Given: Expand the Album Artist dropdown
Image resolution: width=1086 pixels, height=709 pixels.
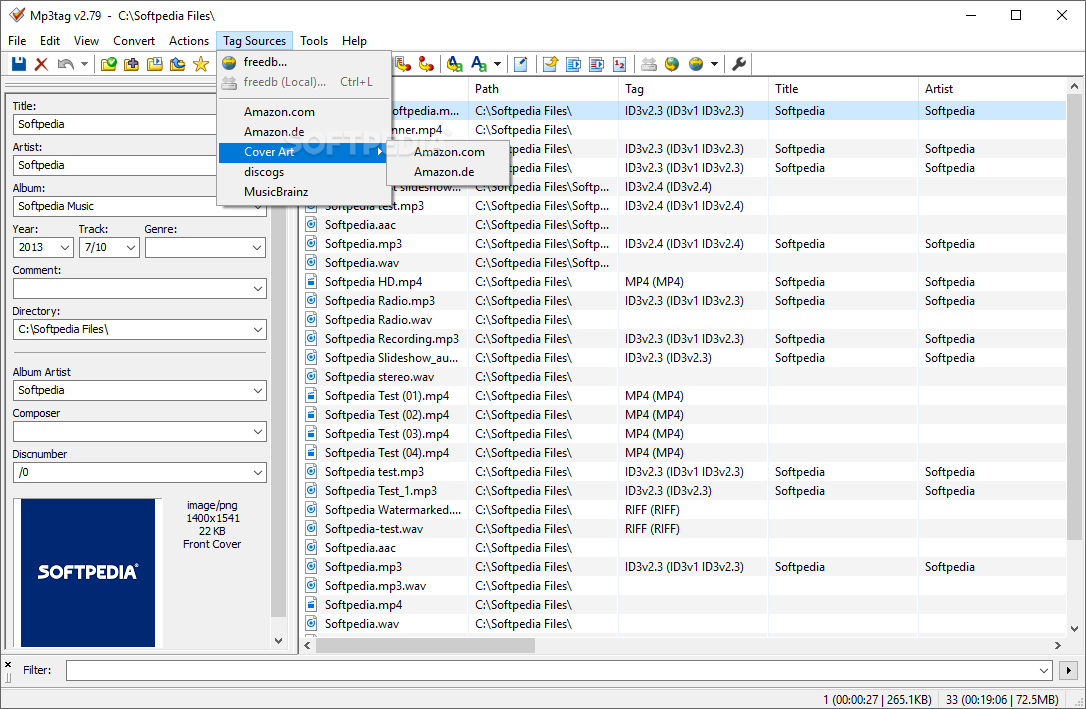Looking at the screenshot, I should (x=258, y=391).
